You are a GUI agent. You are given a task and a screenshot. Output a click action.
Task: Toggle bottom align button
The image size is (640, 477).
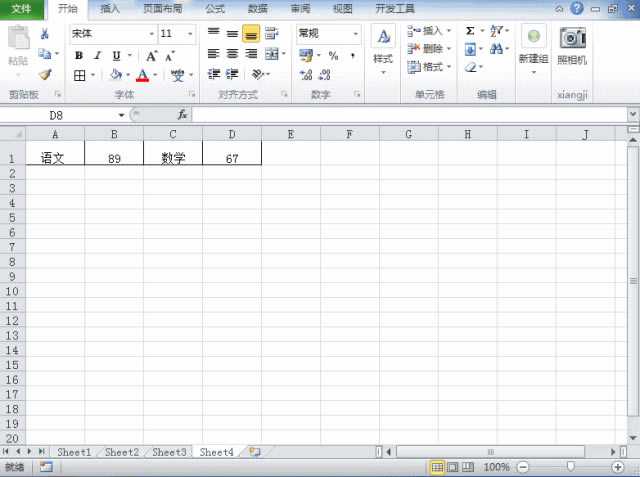251,33
